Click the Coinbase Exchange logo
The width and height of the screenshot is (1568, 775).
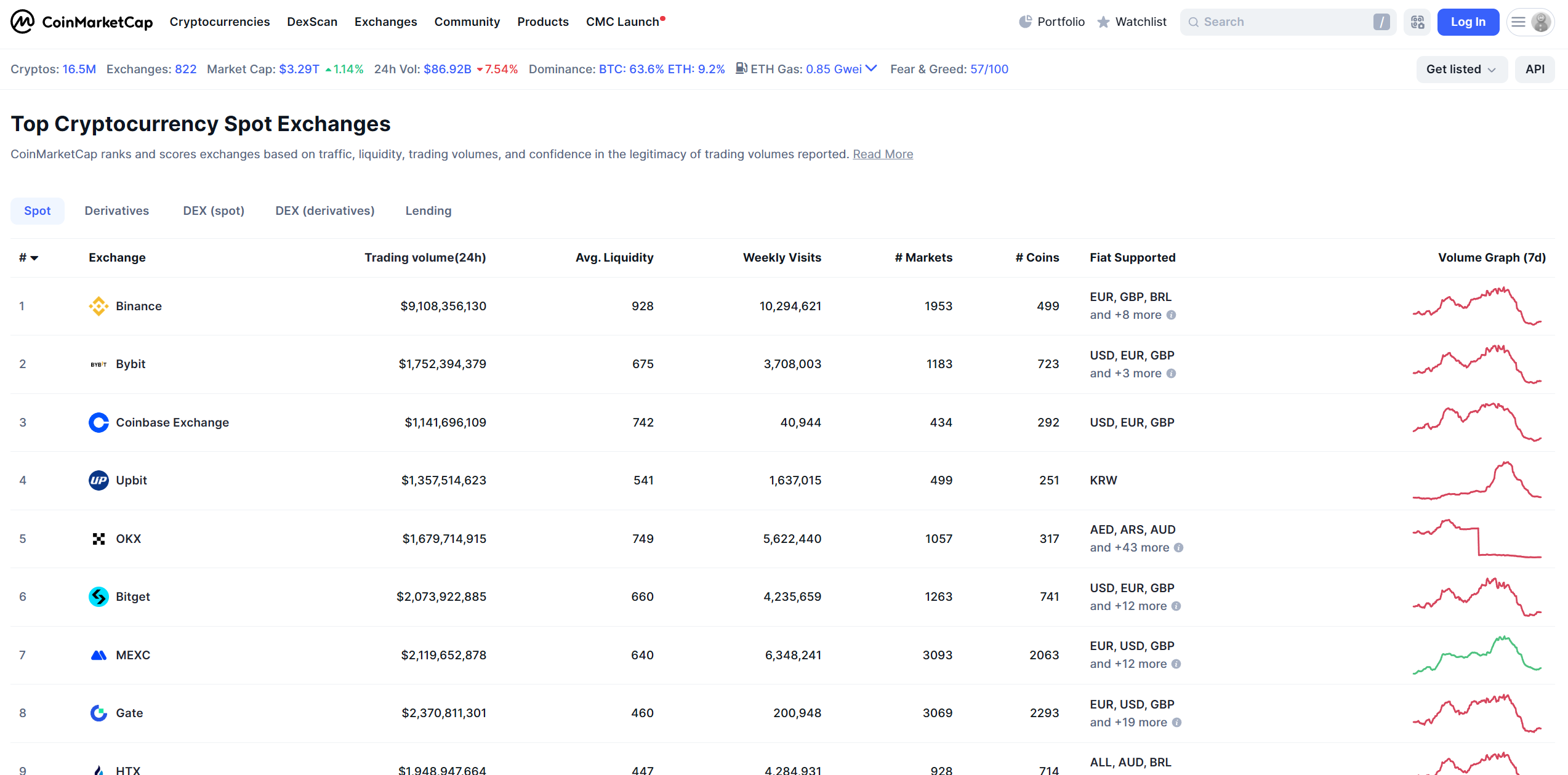coord(99,422)
